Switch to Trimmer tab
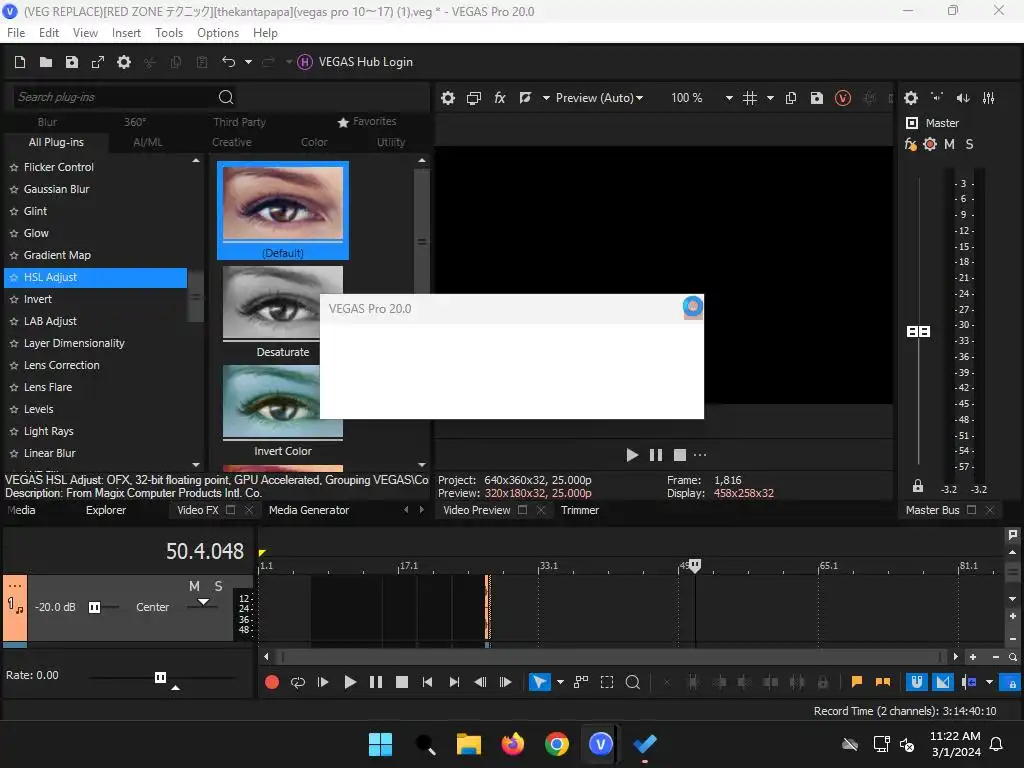 click(580, 510)
